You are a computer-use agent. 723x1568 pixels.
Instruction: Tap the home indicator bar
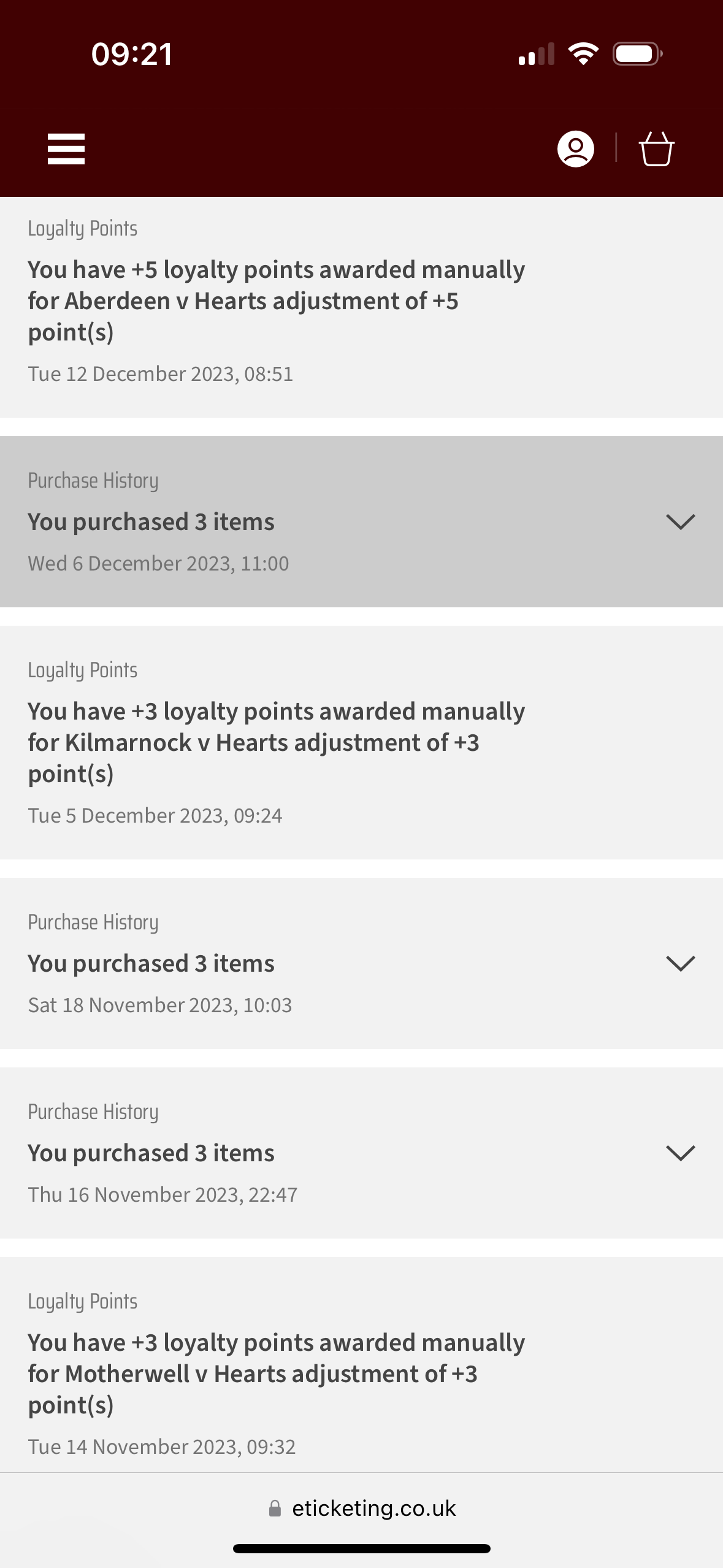pyautogui.click(x=361, y=1548)
